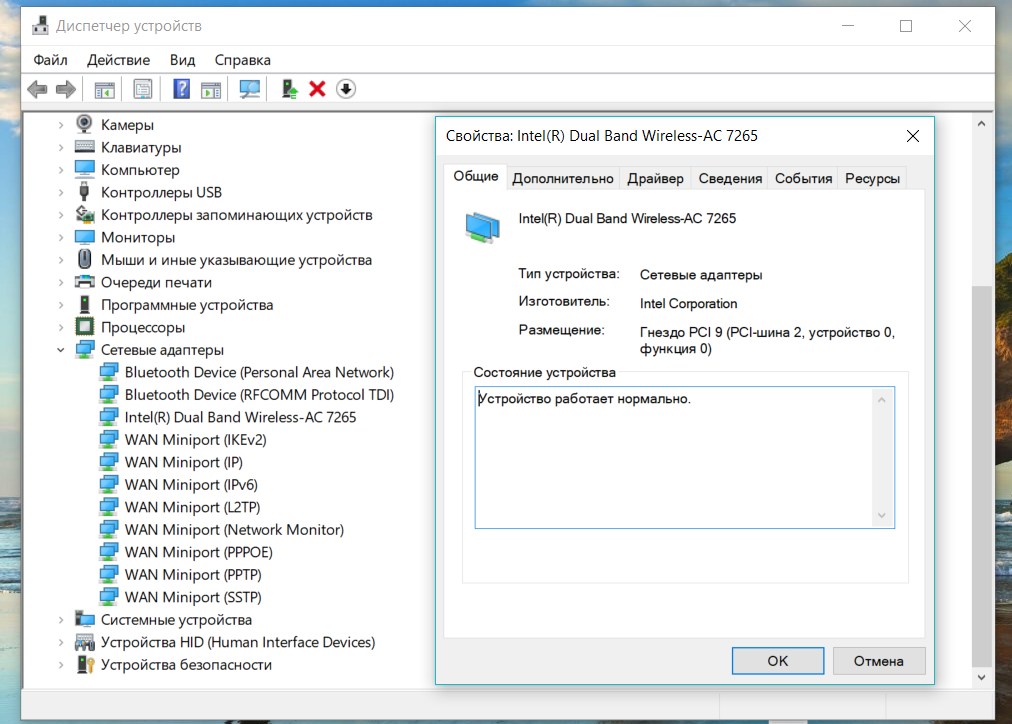This screenshot has width=1012, height=724.
Task: Click the update driver toolbar icon
Action: pyautogui.click(x=290, y=89)
